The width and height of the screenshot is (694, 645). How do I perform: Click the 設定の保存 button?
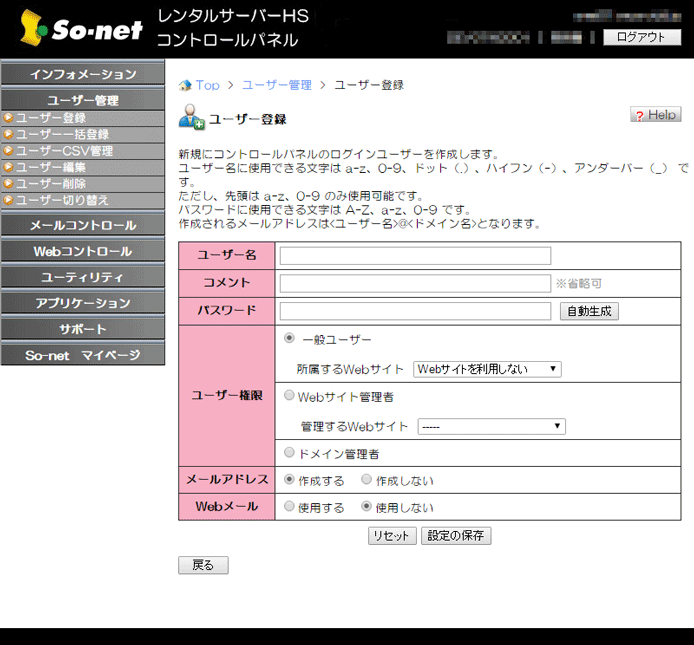[456, 535]
